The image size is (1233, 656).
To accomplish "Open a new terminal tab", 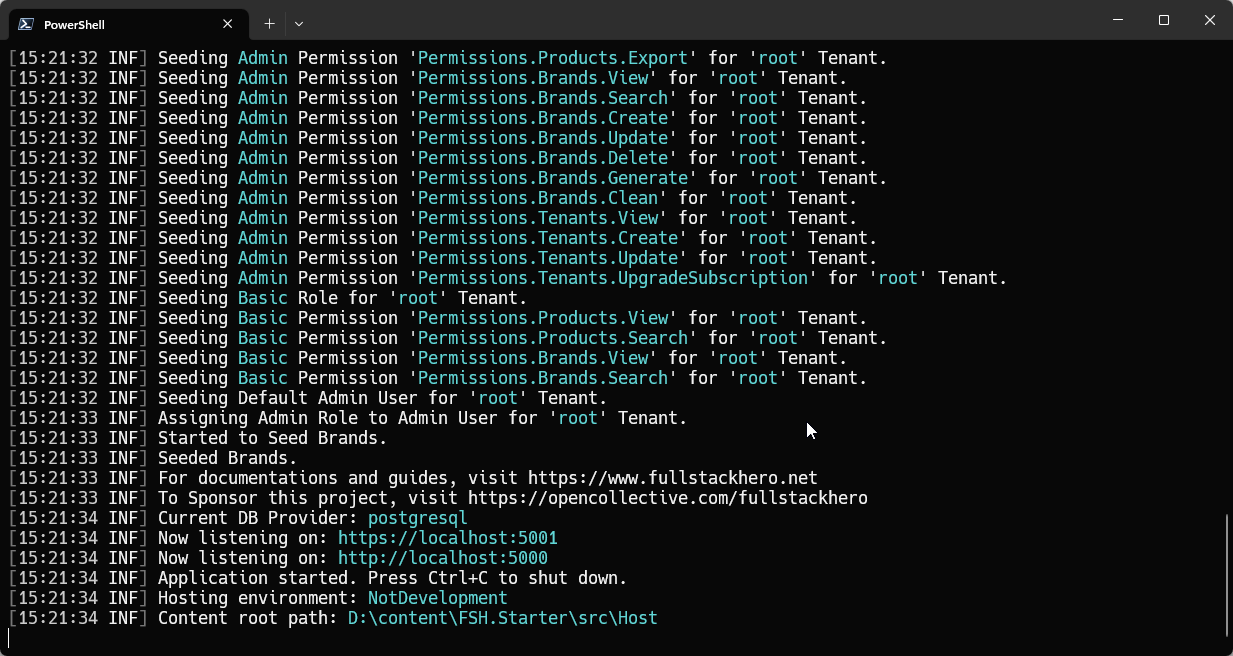I will point(269,24).
